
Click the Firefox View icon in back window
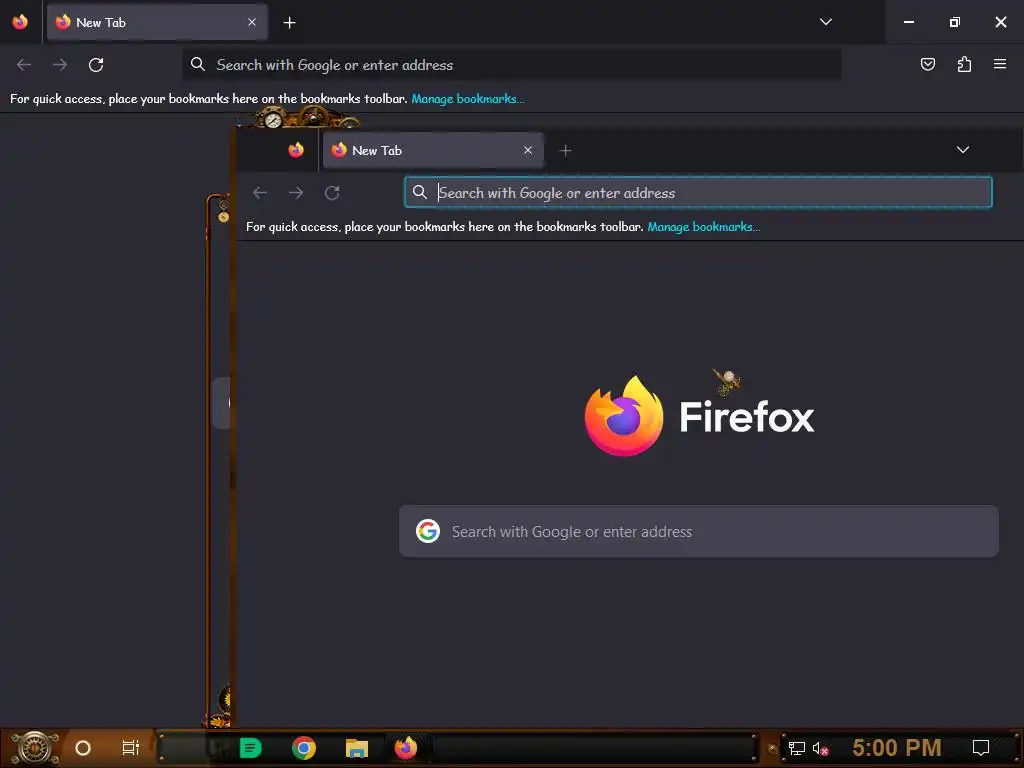[x=20, y=22]
